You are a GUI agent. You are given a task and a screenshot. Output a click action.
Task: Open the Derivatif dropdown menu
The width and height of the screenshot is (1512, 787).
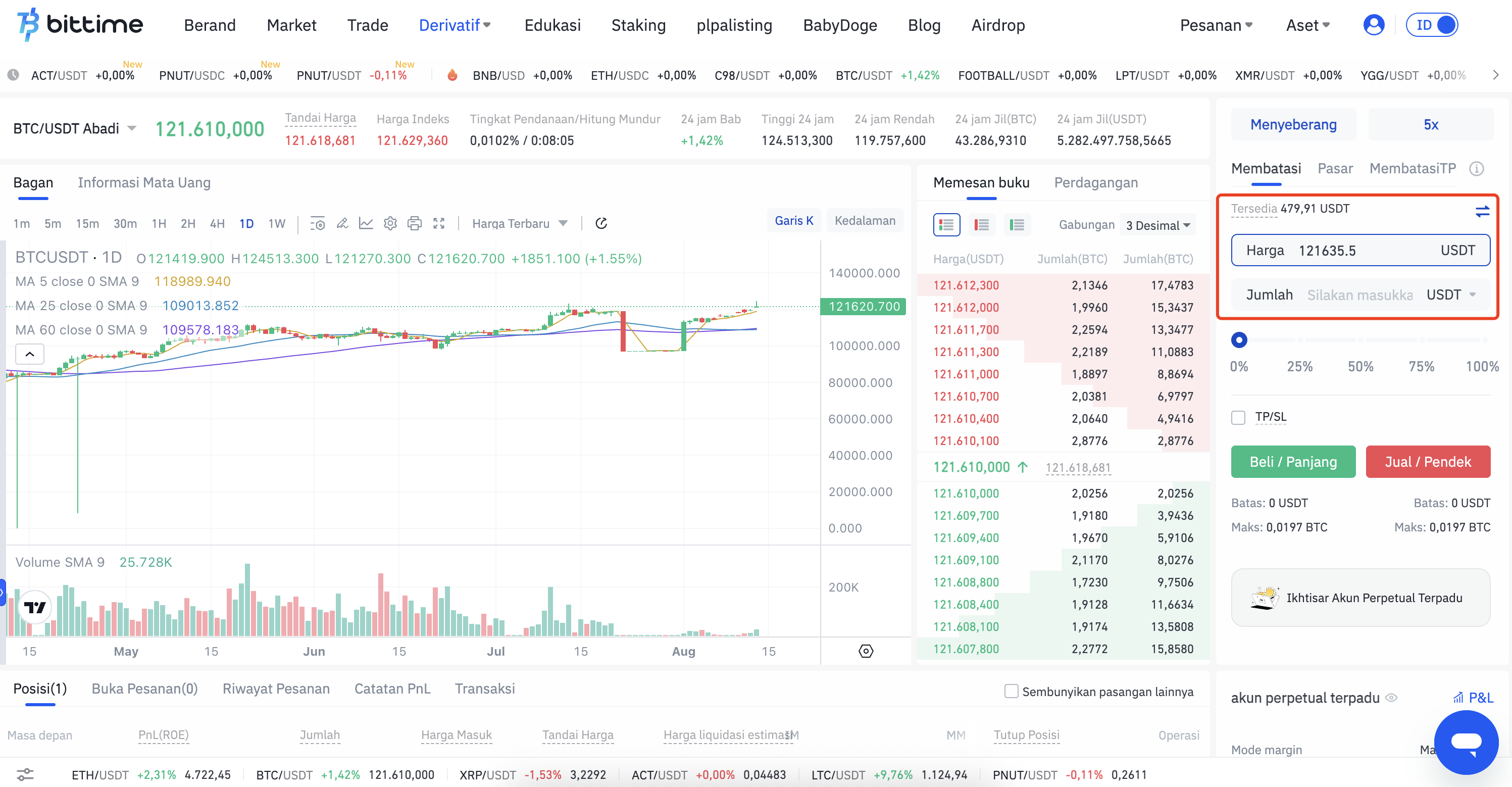pyautogui.click(x=455, y=25)
